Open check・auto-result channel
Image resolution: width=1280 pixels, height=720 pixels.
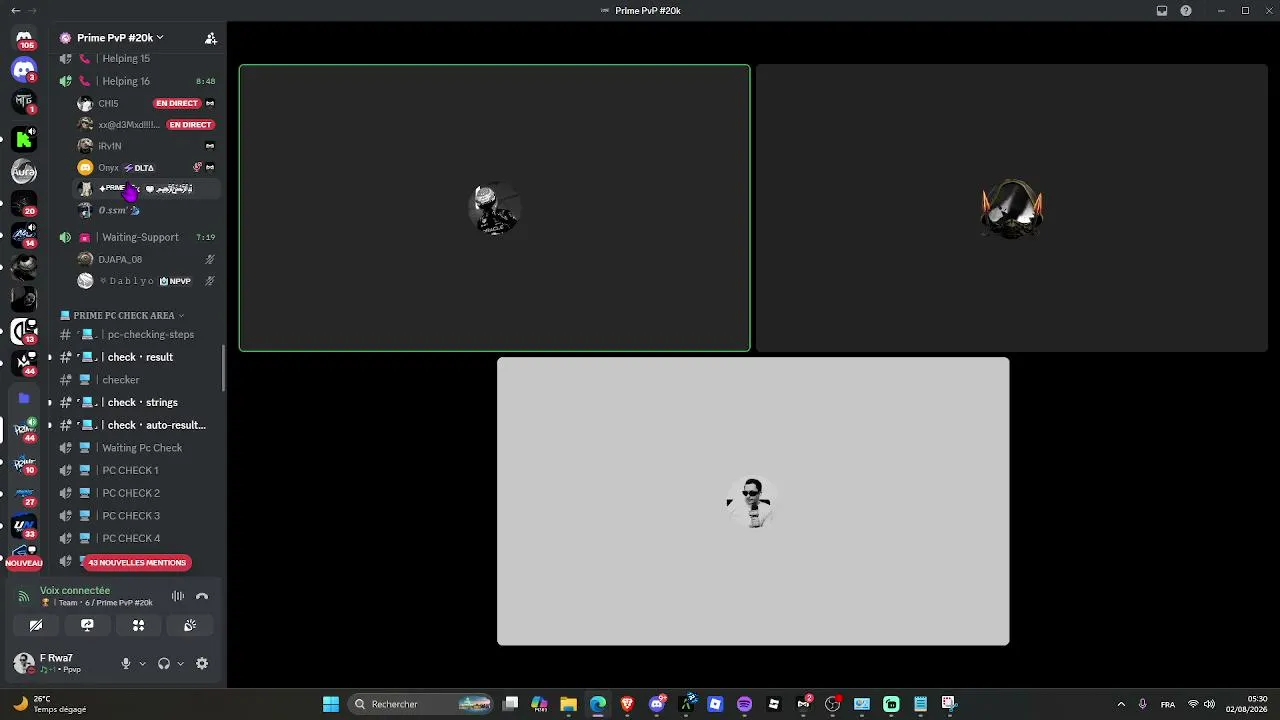138,425
